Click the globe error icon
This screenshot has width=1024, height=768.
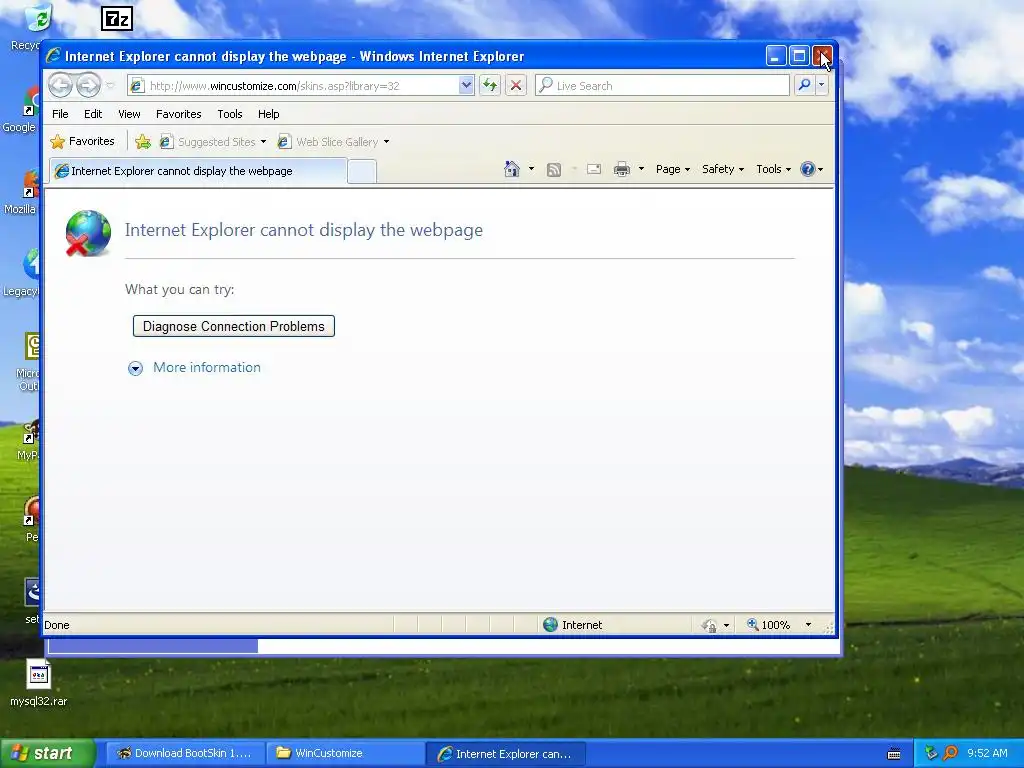point(88,233)
